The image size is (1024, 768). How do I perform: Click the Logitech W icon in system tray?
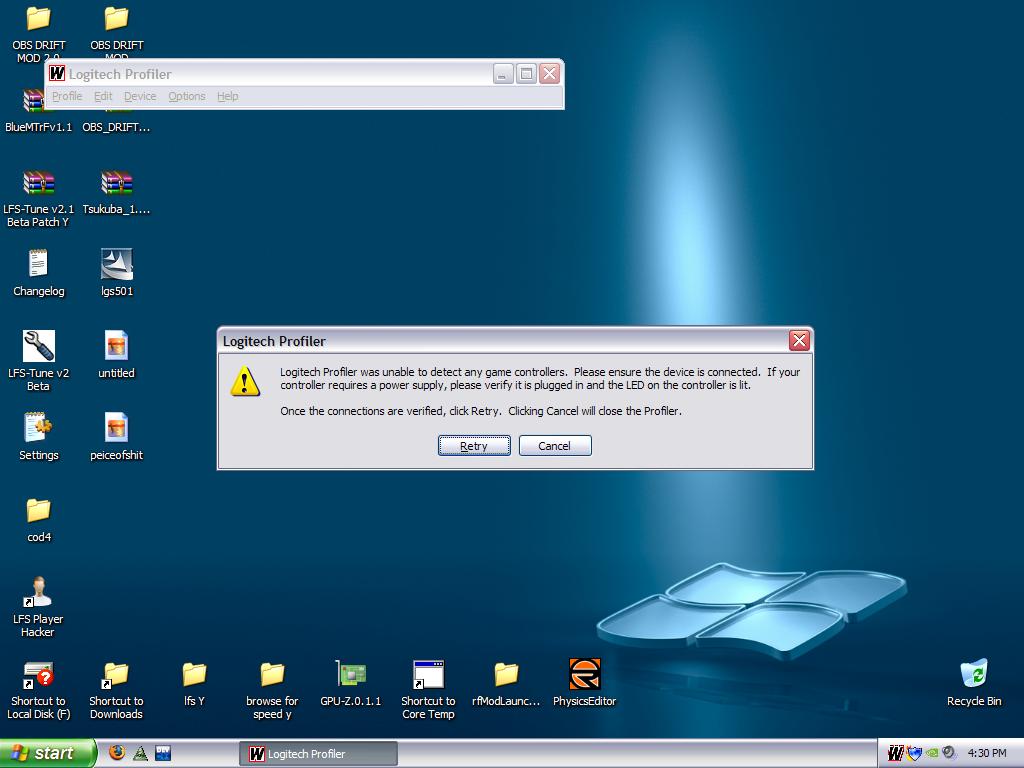(895, 754)
